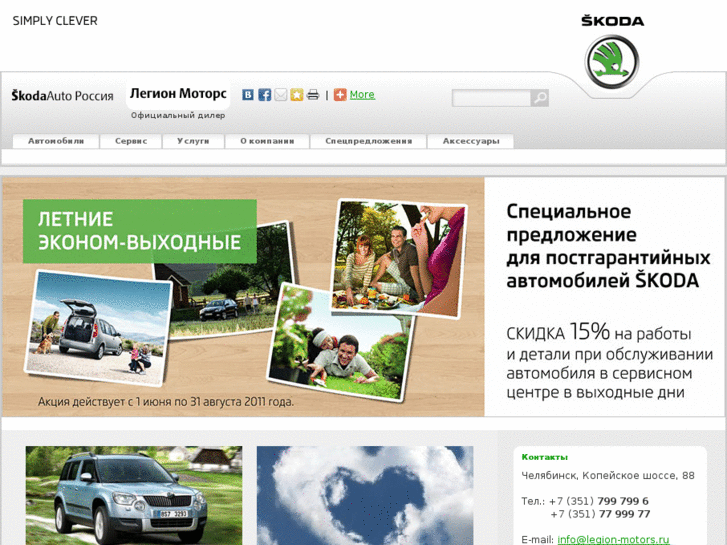Click the SIMPLY CLEVER slogan

point(55,21)
